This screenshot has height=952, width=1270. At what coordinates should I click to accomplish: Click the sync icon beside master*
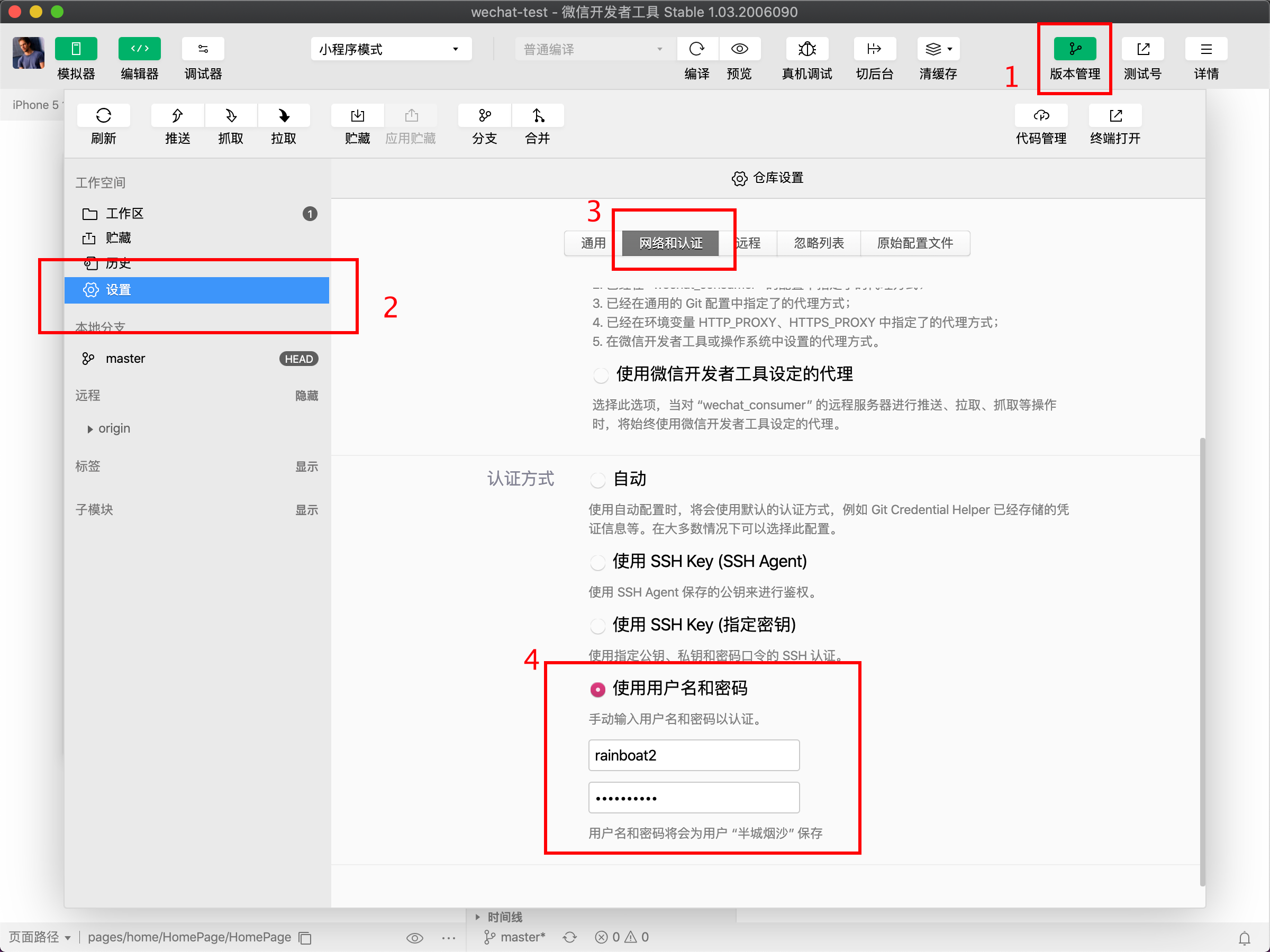pyautogui.click(x=569, y=937)
